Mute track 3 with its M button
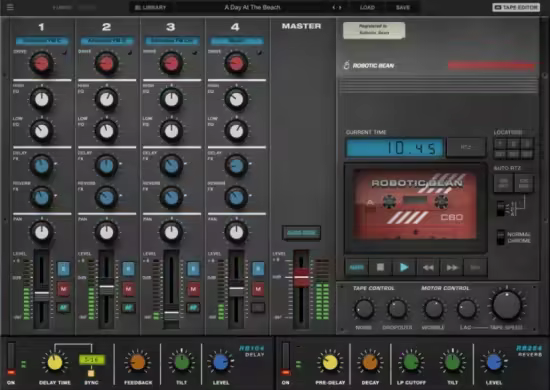 pos(193,289)
